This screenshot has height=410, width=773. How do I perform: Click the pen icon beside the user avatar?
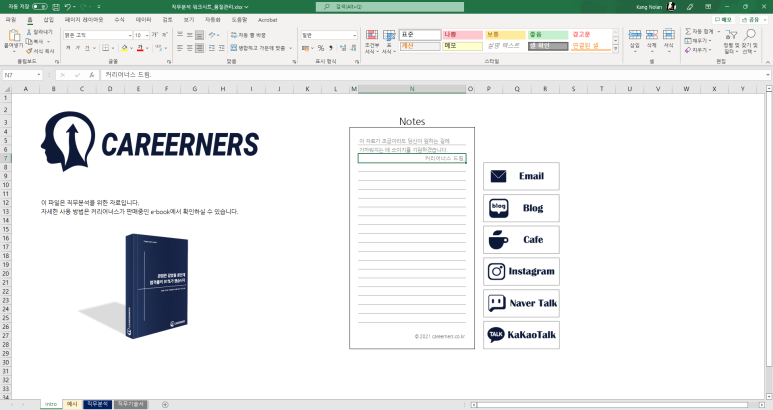coord(690,7)
